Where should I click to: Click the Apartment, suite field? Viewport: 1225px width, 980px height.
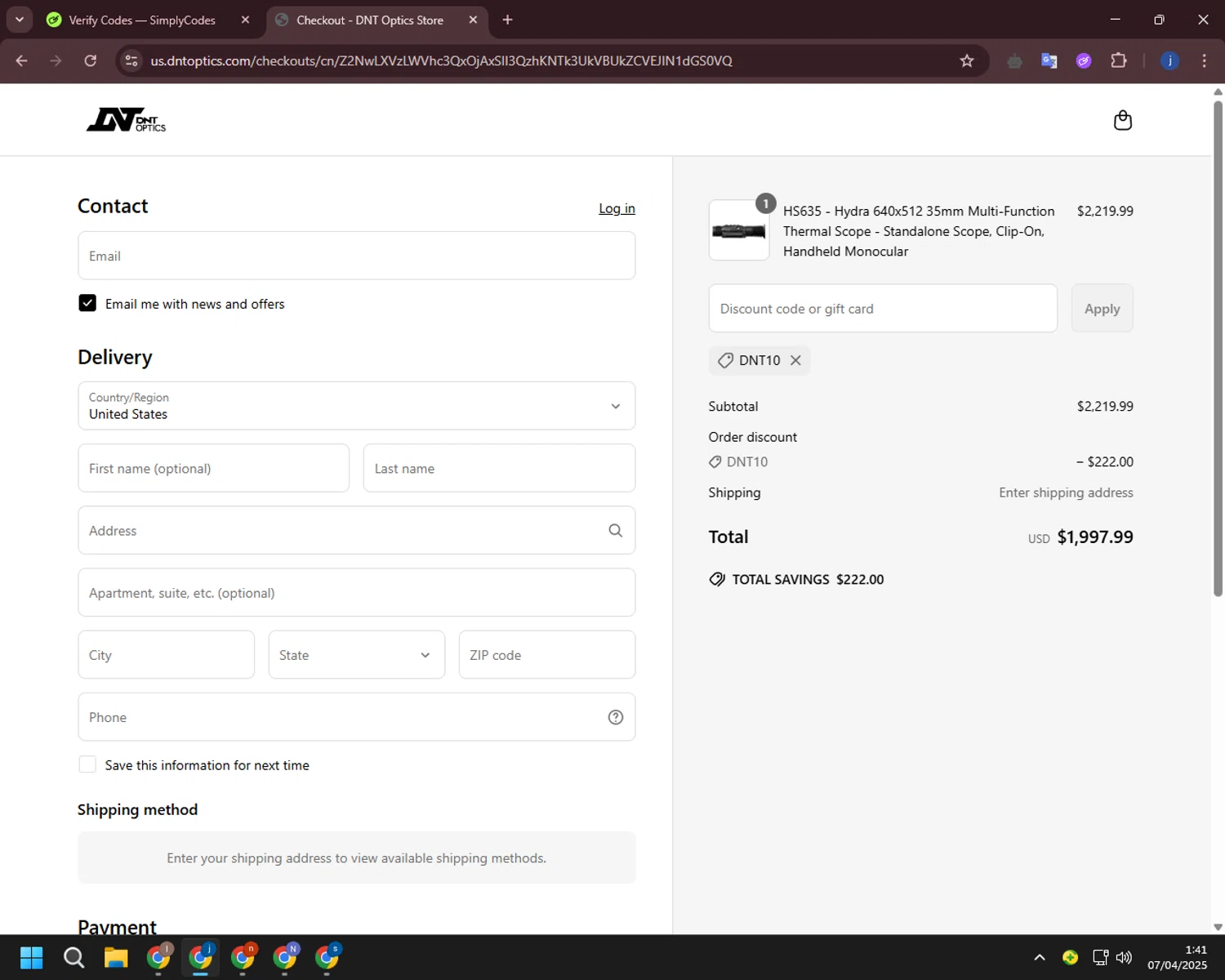pos(357,592)
